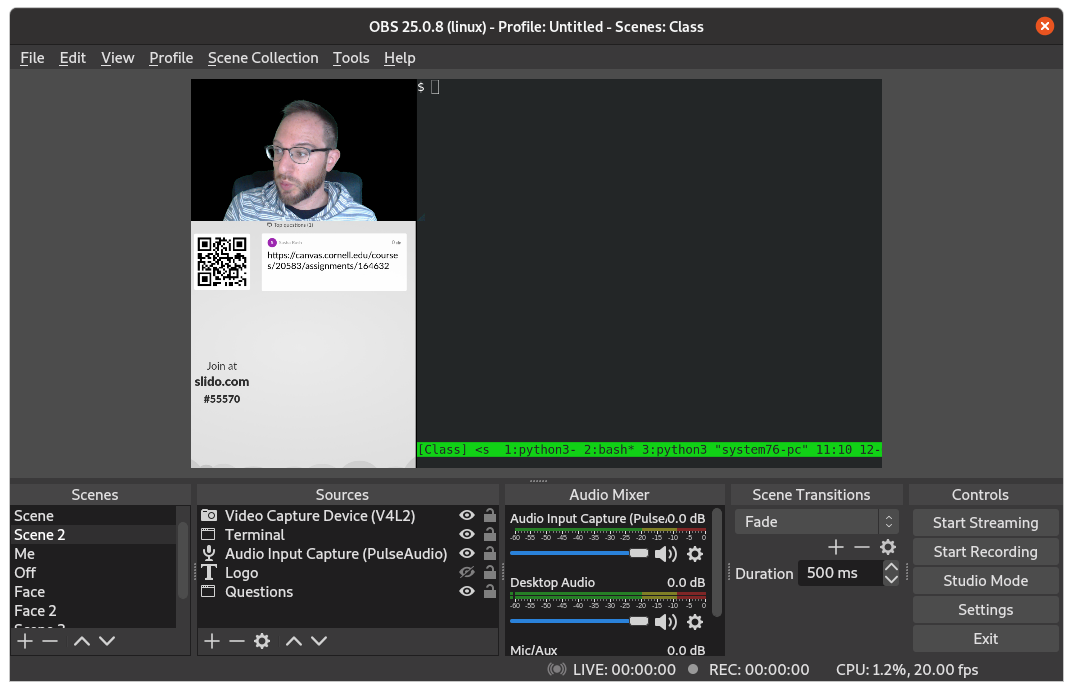Screen dimensions: 1073x691
Task: Open the Profile menu
Action: click(171, 58)
